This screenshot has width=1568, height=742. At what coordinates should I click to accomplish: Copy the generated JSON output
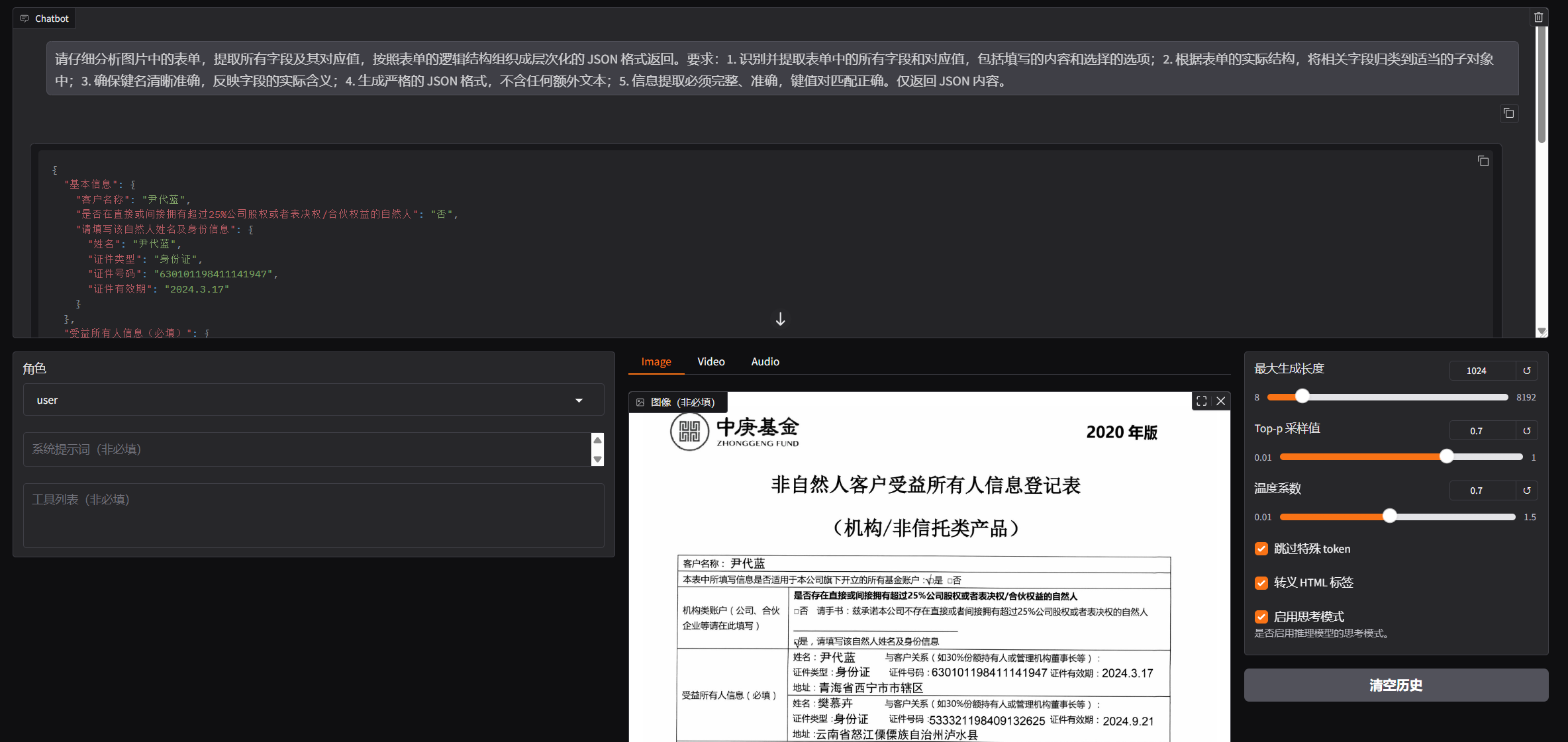click(x=1483, y=161)
